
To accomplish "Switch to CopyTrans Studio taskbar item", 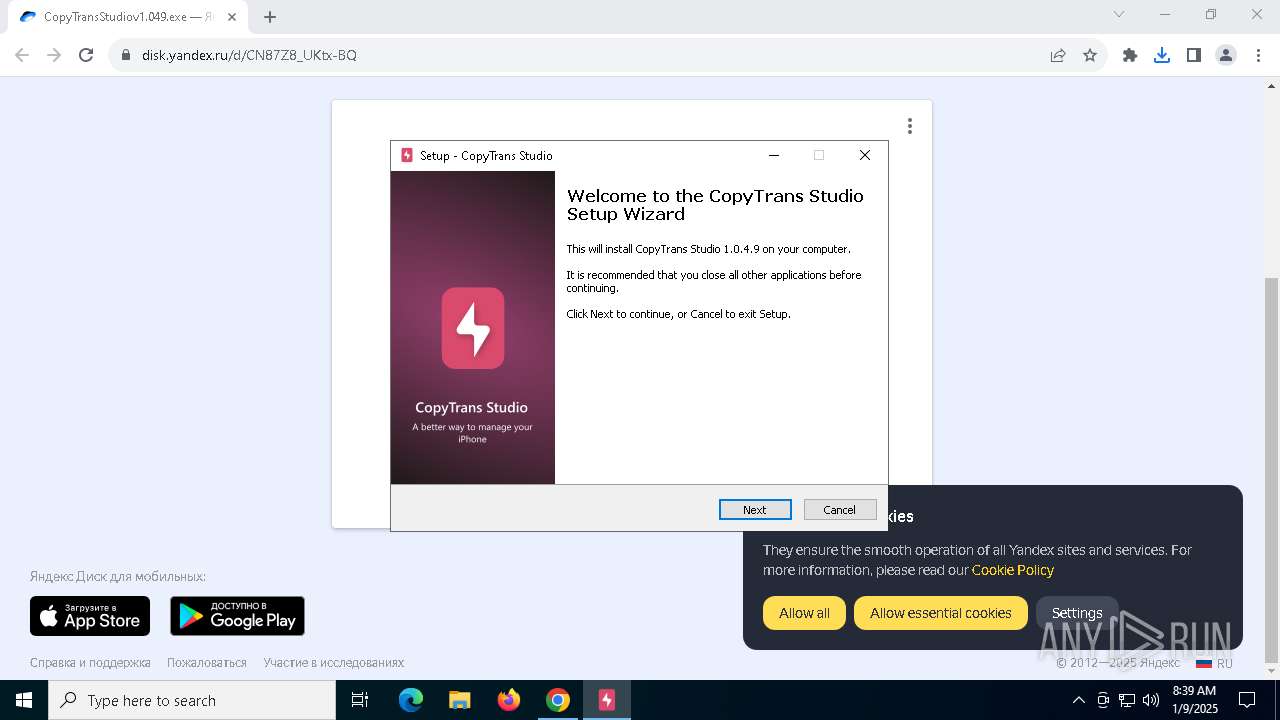I will coord(607,700).
